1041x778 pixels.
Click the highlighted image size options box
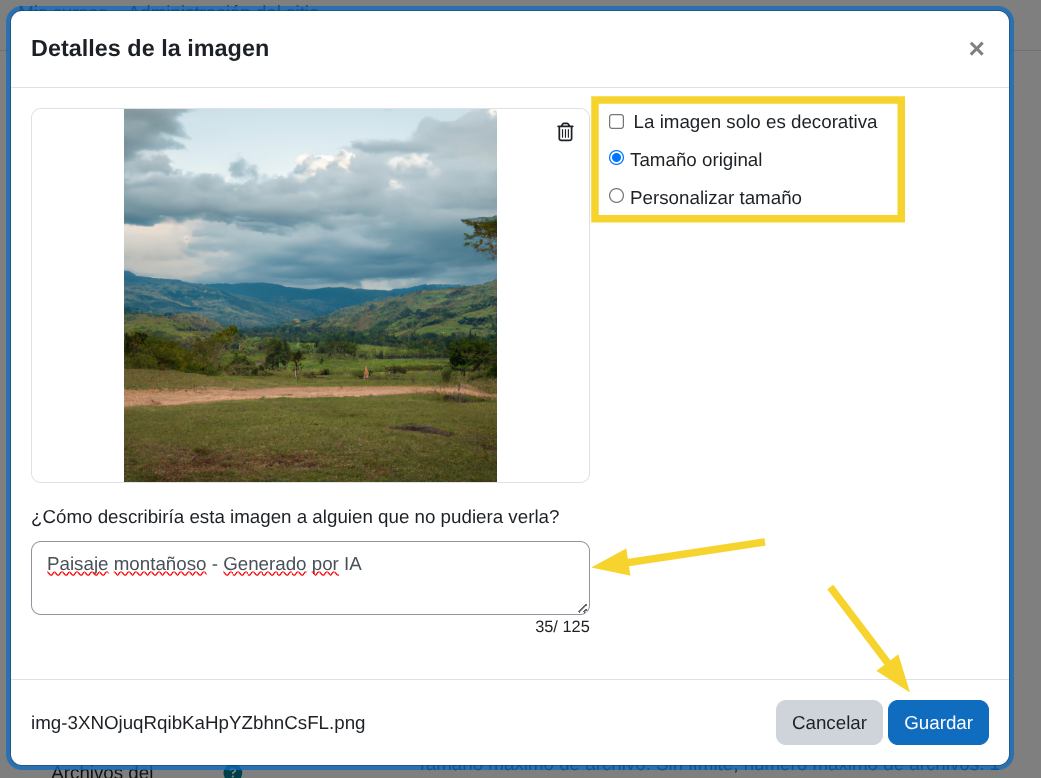click(x=748, y=159)
